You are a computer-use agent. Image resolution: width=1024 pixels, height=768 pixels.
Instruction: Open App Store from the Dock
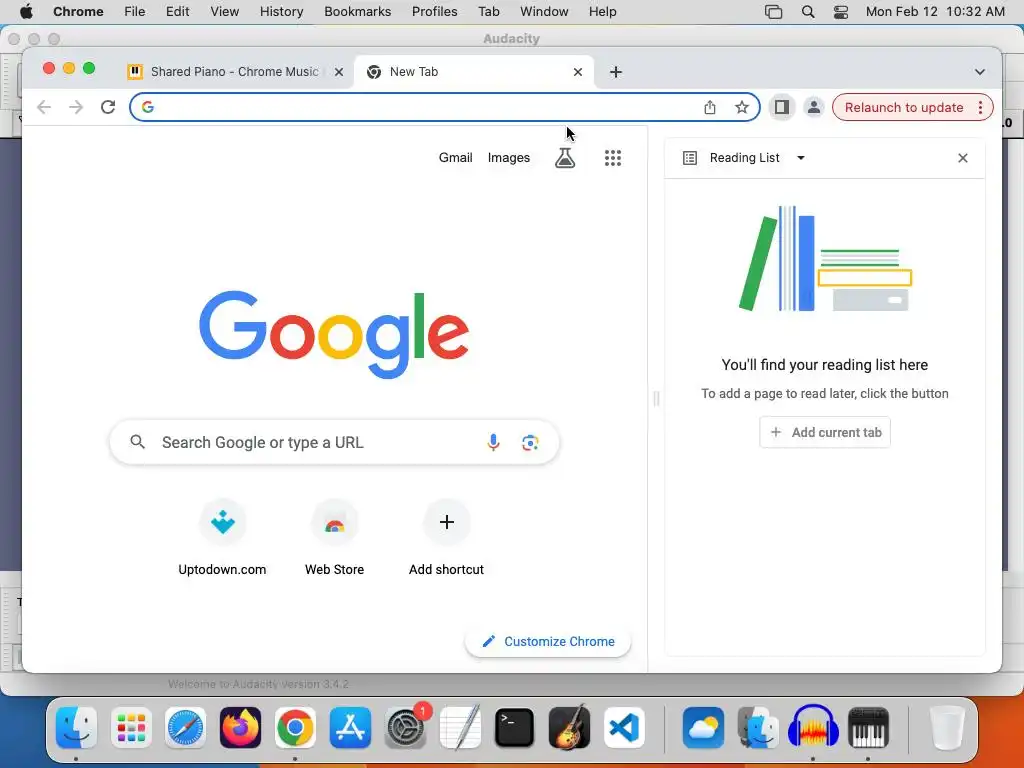click(x=350, y=727)
